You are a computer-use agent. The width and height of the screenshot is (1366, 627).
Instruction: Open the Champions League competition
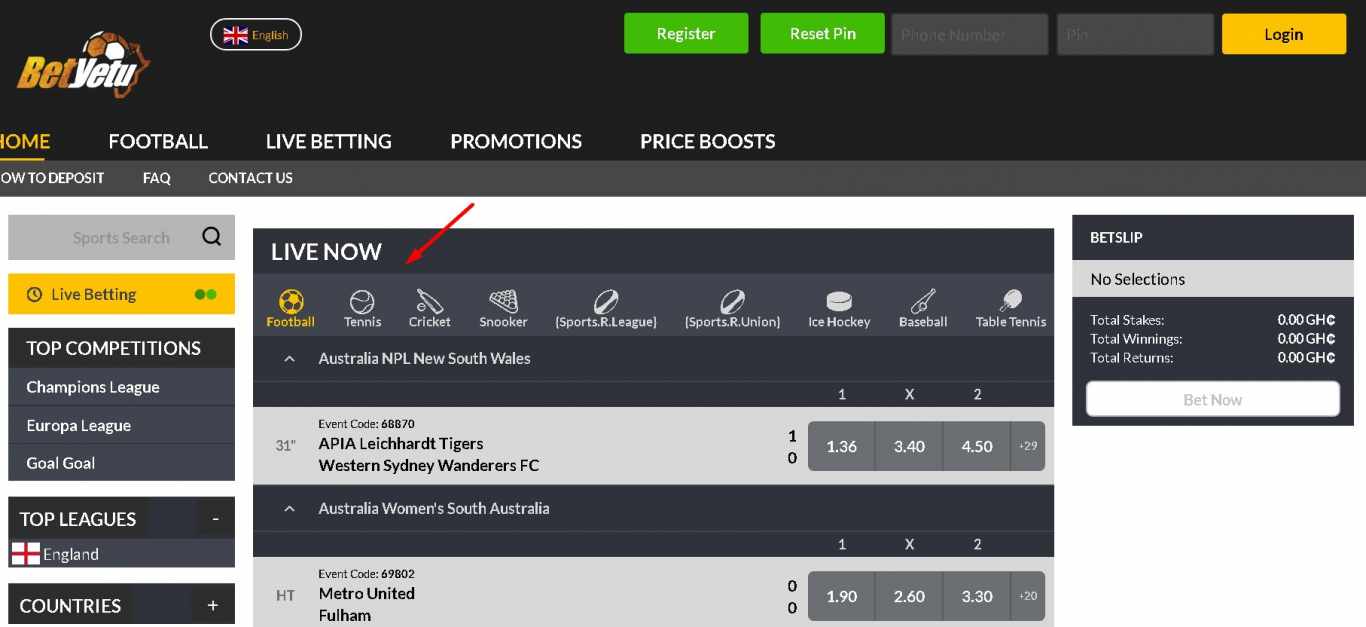pos(121,387)
